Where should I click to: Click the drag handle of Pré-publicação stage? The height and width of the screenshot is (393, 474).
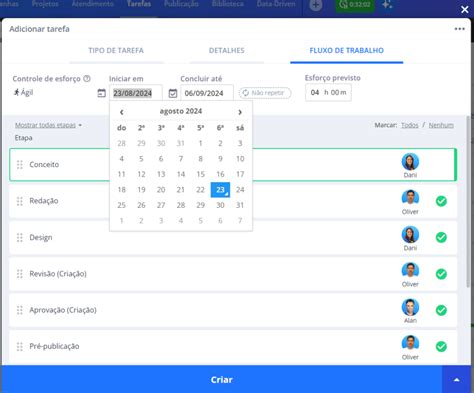point(20,346)
